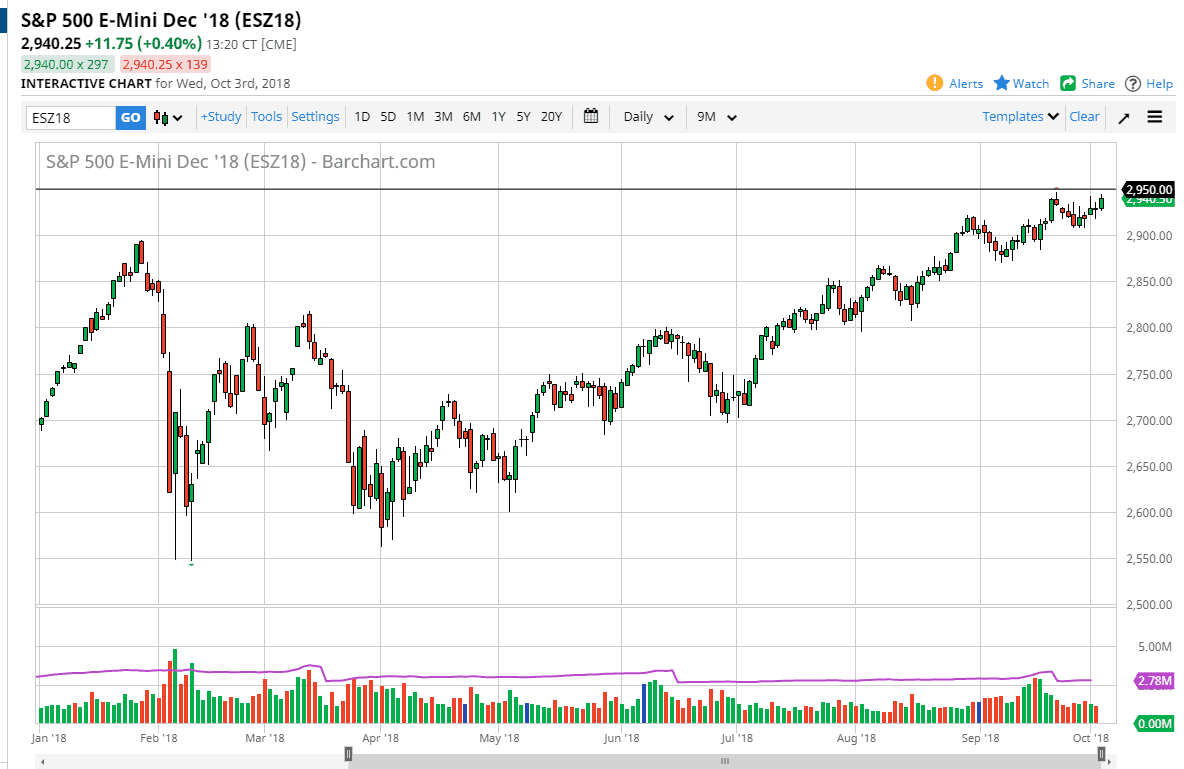Open the +Study menu
The width and height of the screenshot is (1184, 769).
point(220,116)
